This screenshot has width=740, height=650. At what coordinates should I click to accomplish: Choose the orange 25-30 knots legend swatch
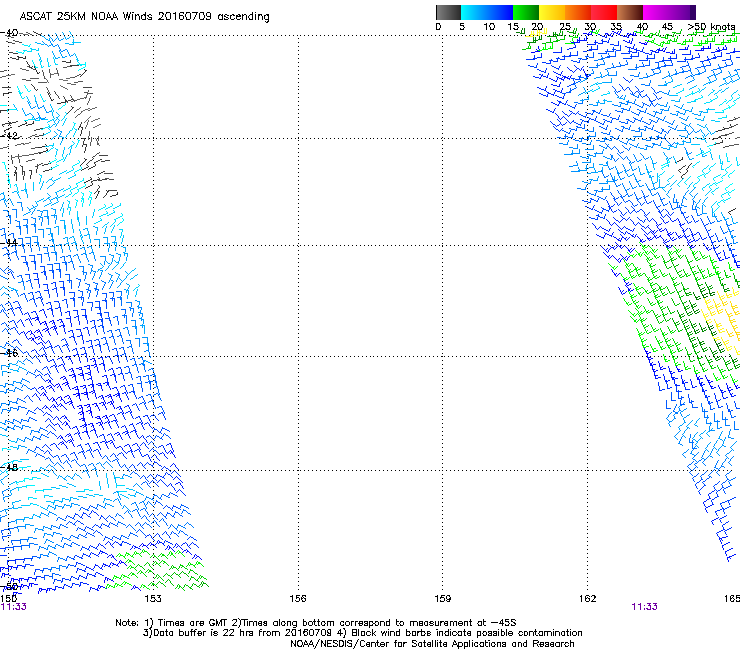(x=578, y=12)
